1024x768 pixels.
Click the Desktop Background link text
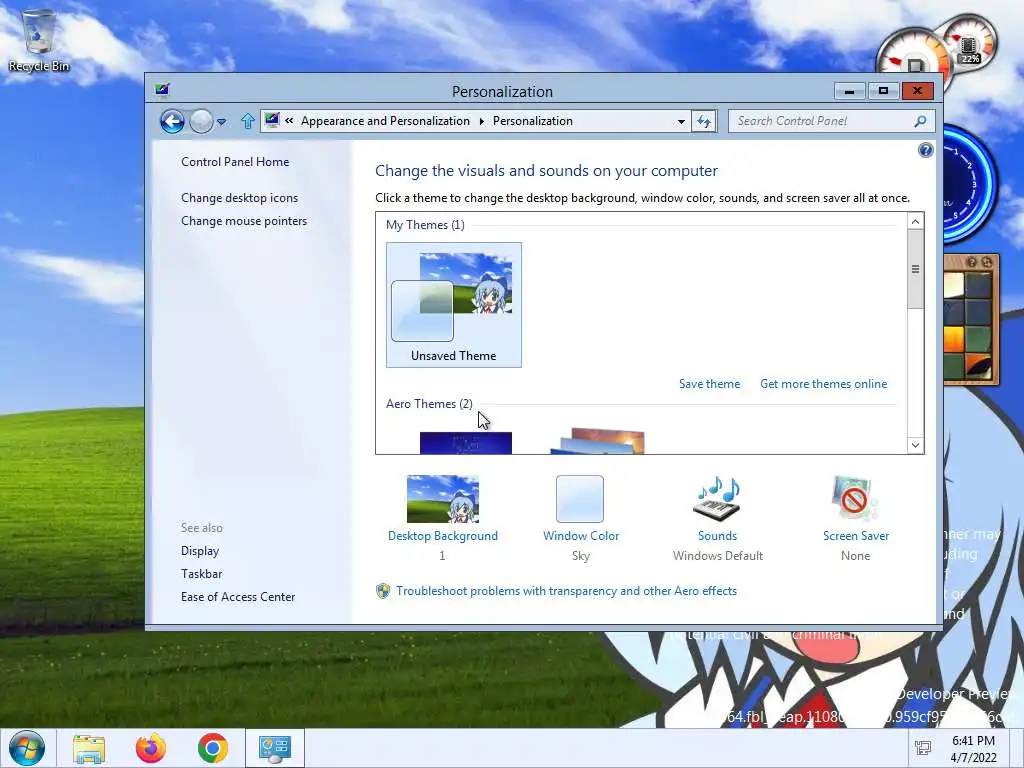tap(443, 536)
